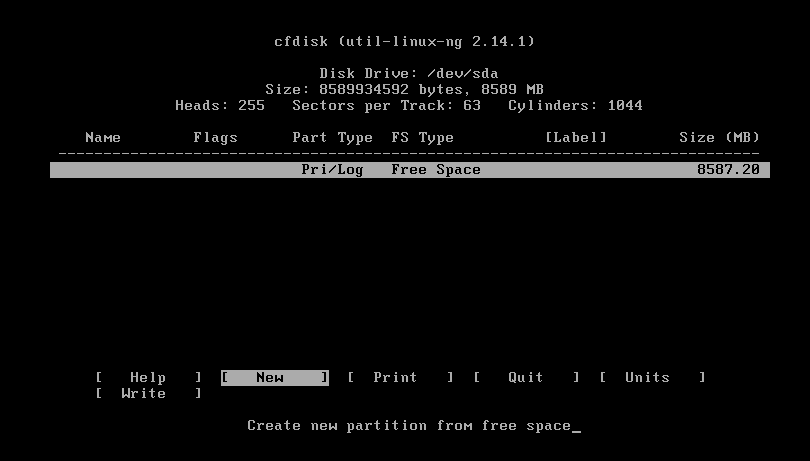Image resolution: width=810 pixels, height=461 pixels.
Task: Select the Free Space partition row
Action: click(410, 170)
